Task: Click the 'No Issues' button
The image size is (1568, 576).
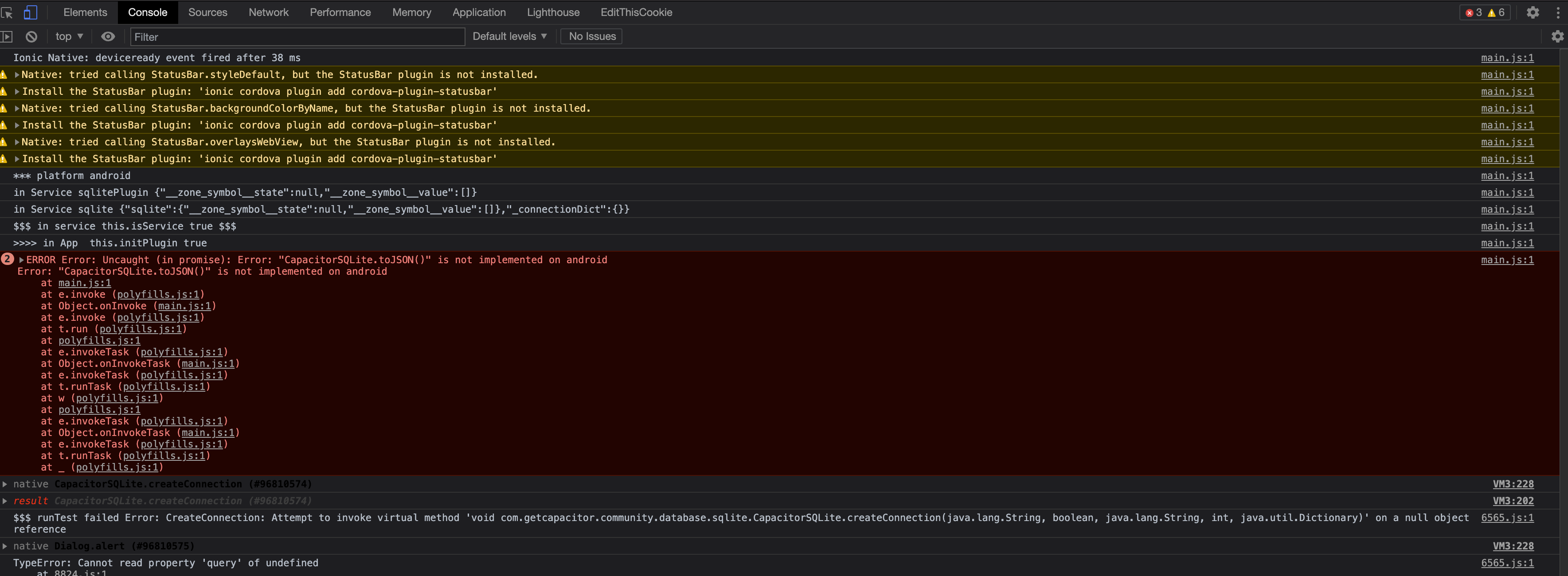Action: (x=590, y=36)
